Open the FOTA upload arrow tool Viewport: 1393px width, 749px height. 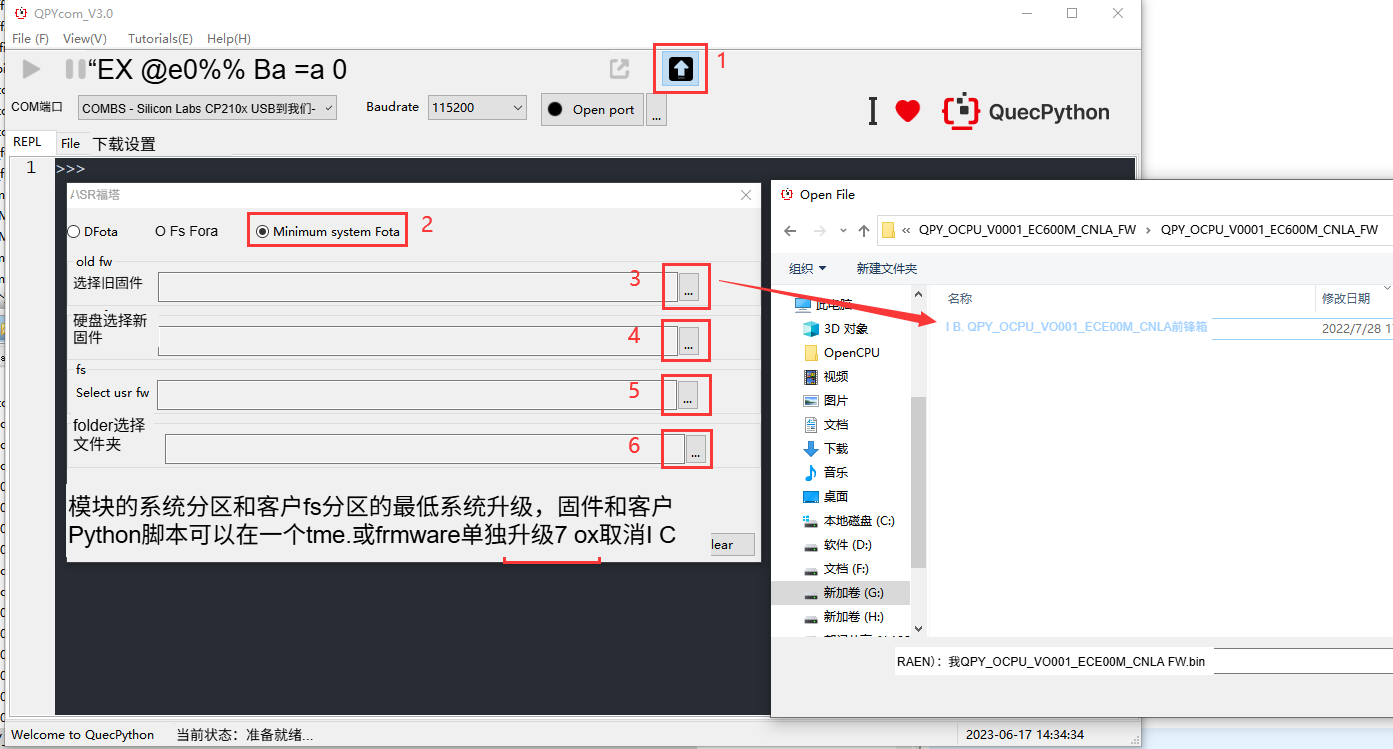pyautogui.click(x=681, y=69)
